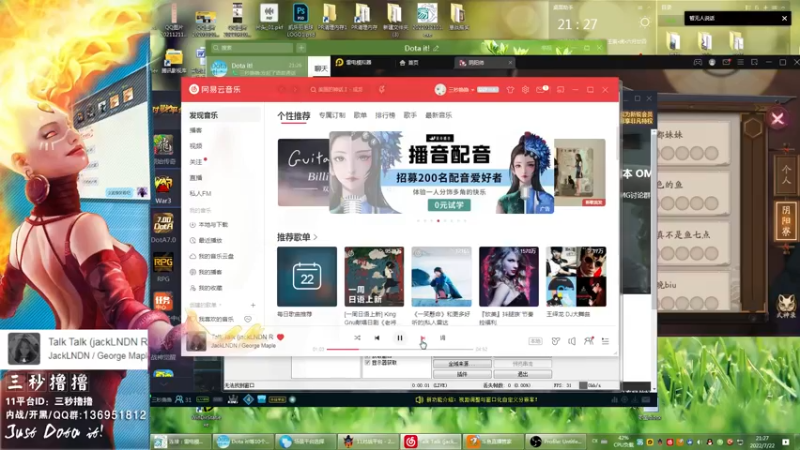This screenshot has width=800, height=450.
Task: Open the sound effects icon
Action: [x=556, y=341]
